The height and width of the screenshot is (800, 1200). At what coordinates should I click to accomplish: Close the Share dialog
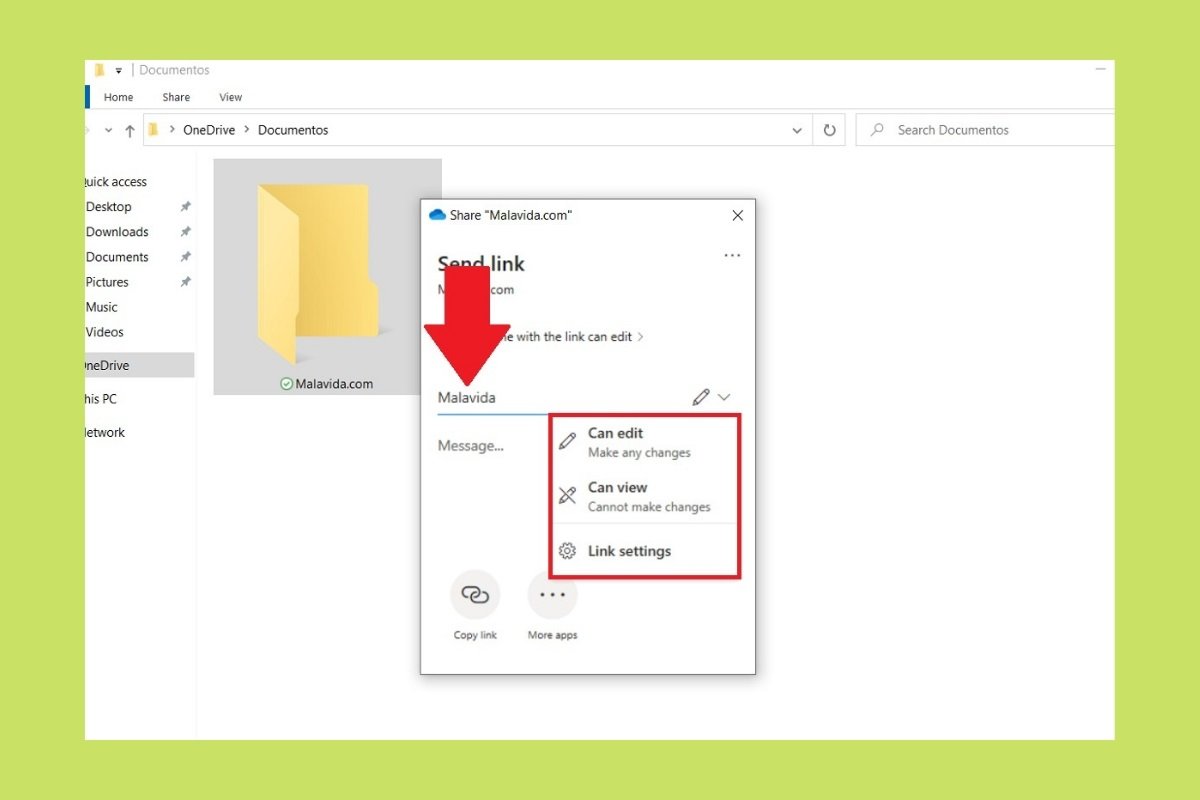738,215
